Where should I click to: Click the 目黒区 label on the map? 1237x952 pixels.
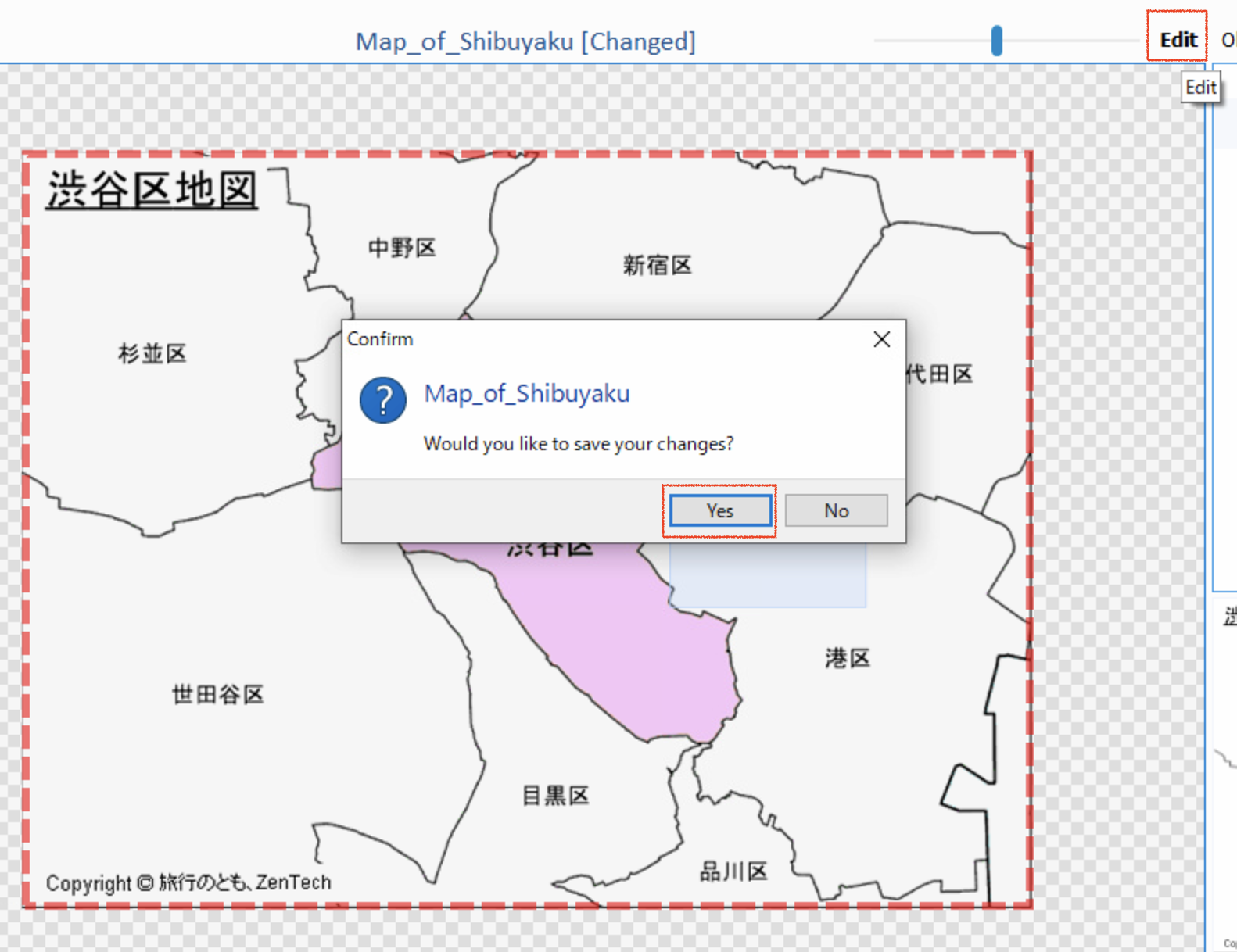[x=555, y=796]
